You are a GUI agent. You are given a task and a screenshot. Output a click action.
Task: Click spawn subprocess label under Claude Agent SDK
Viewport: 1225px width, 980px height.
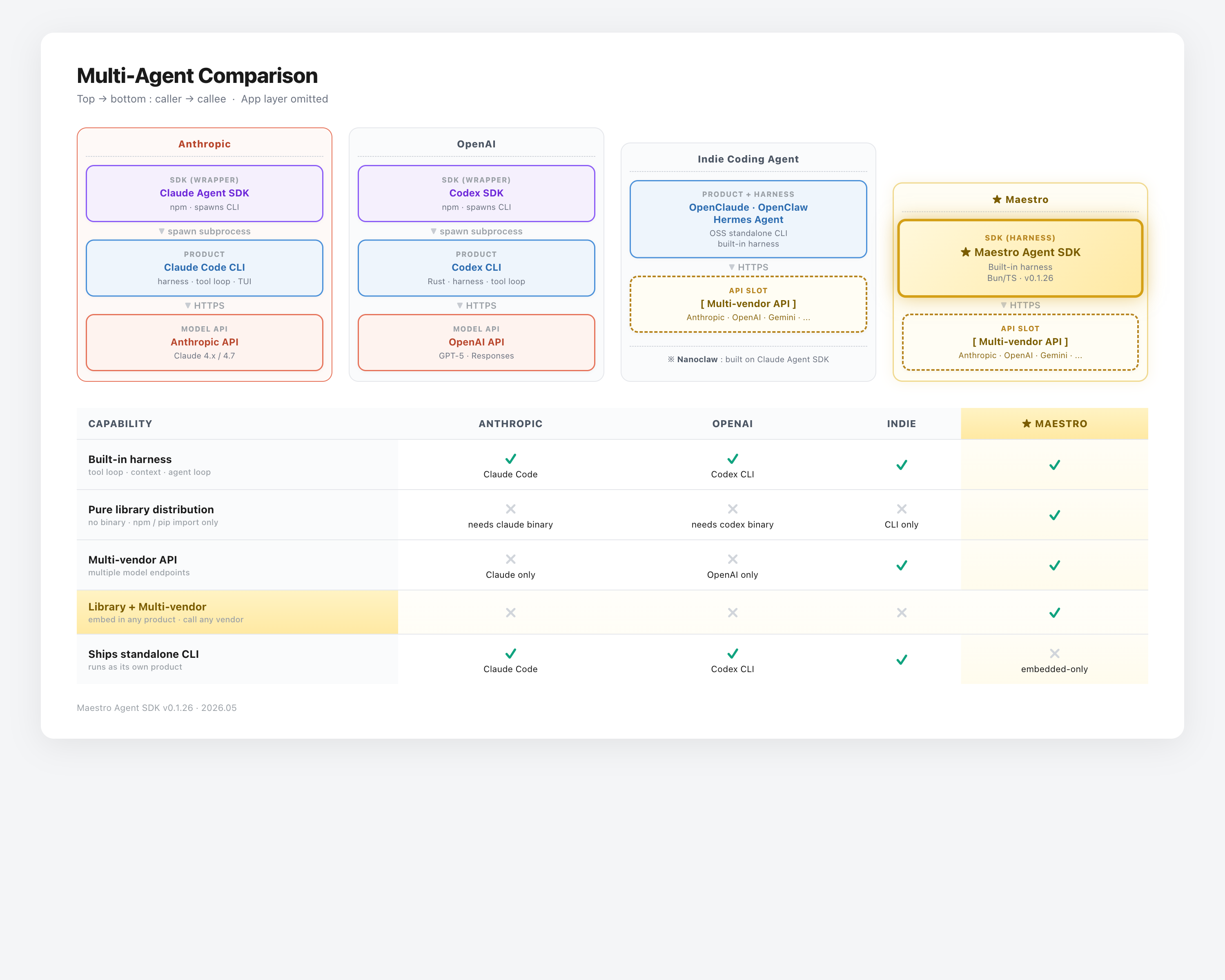coord(205,231)
